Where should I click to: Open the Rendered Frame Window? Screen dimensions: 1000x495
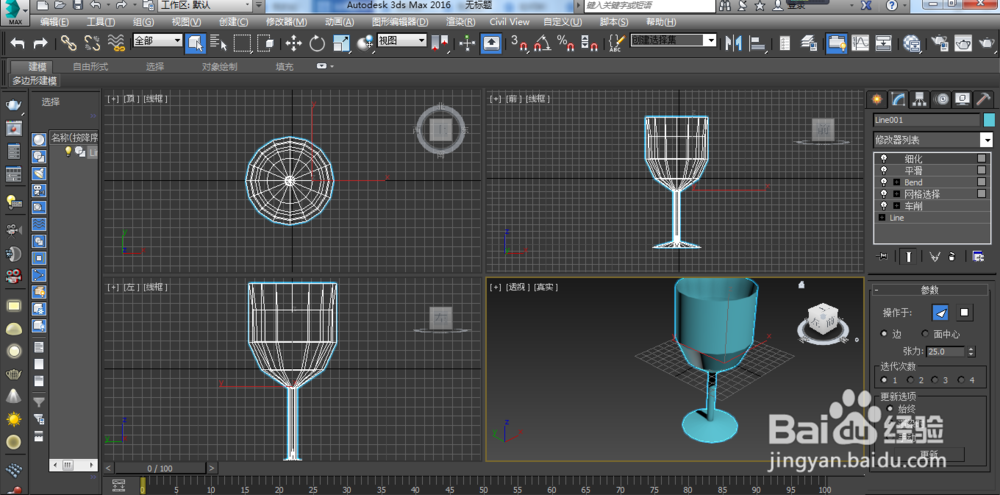[x=964, y=43]
